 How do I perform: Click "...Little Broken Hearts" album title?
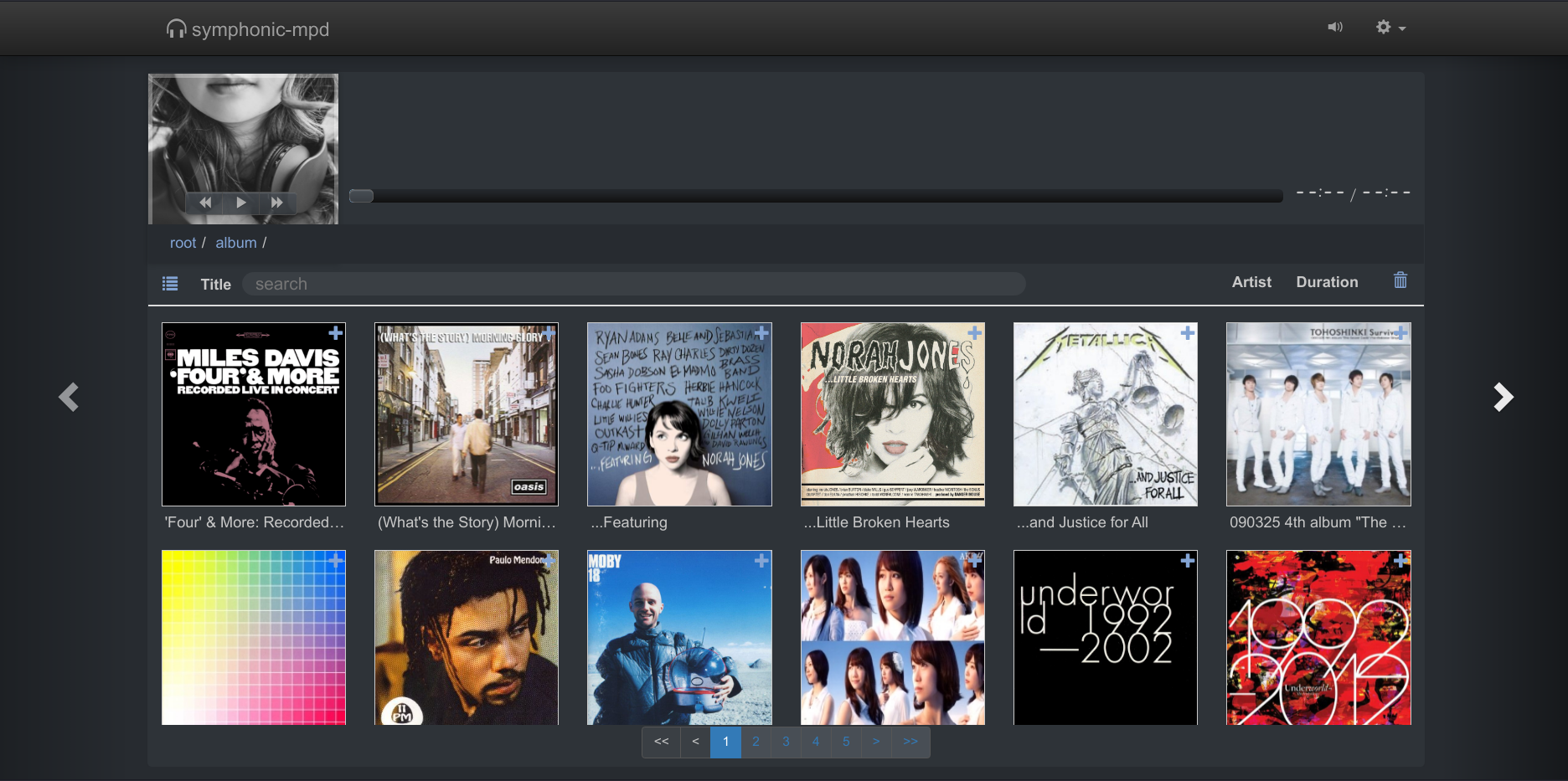pos(877,522)
